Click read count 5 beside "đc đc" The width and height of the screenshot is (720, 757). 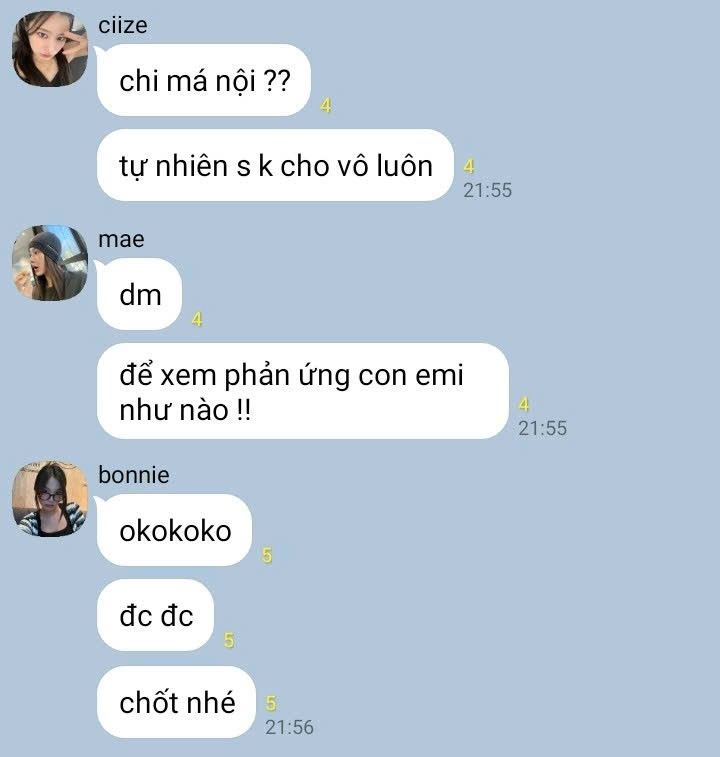tap(229, 640)
